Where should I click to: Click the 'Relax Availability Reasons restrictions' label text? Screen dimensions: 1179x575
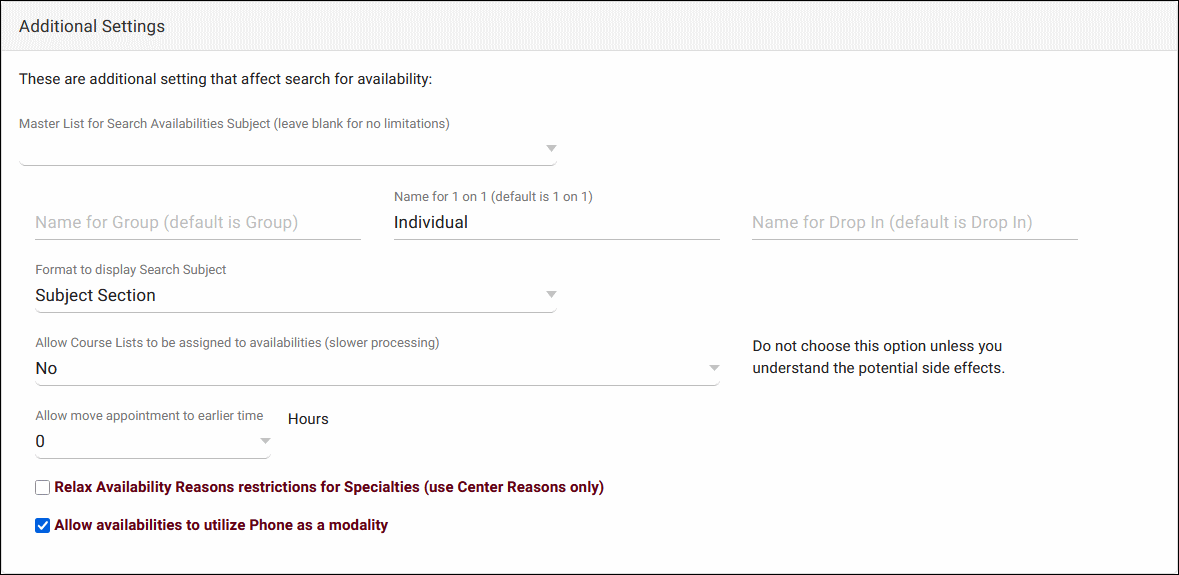point(329,488)
